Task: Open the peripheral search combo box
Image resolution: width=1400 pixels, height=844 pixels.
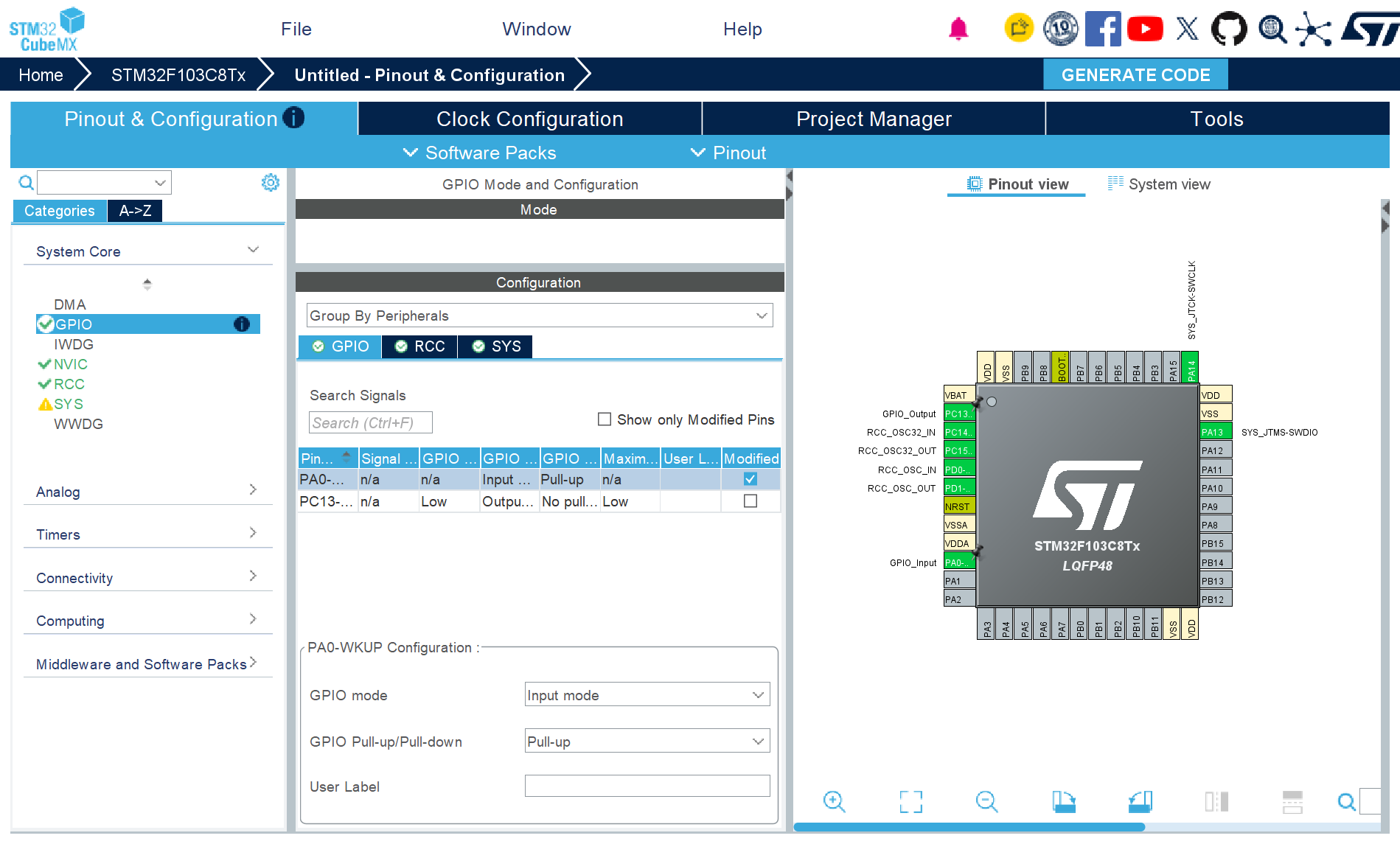Action: coord(105,183)
